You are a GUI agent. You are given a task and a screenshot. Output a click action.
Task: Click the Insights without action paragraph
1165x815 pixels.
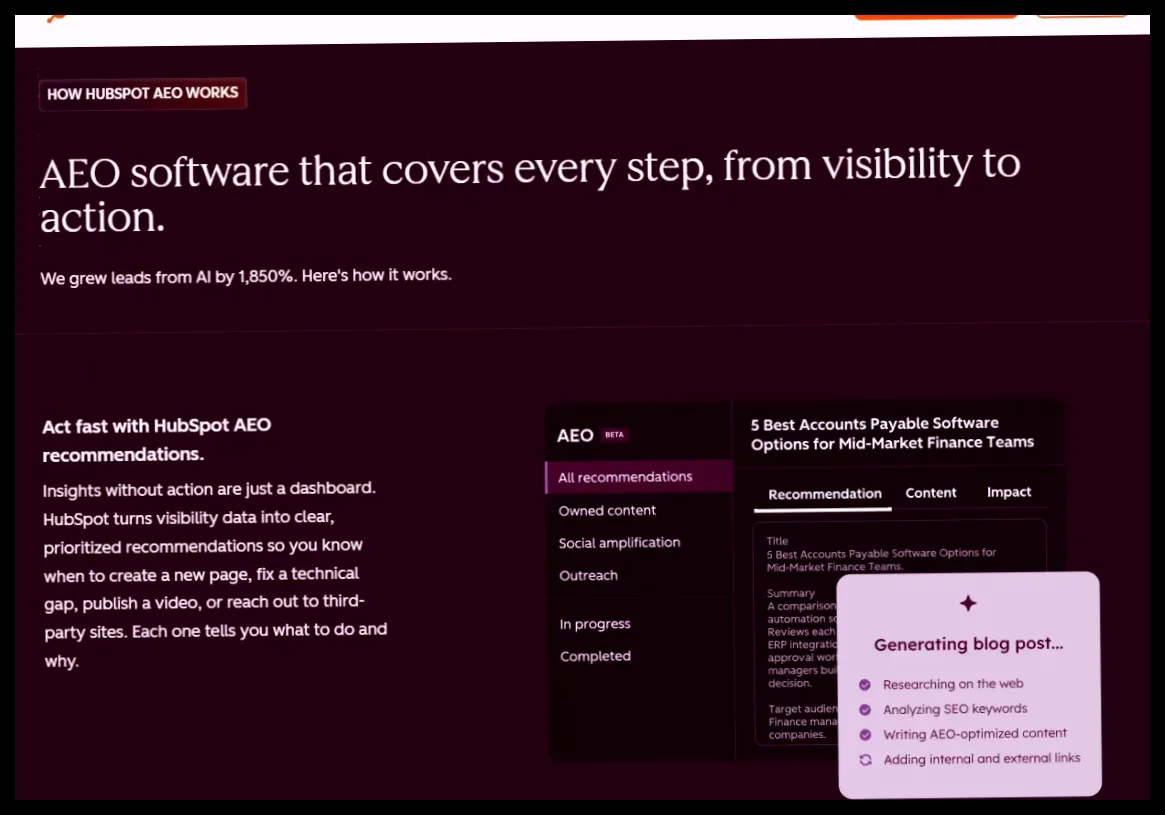click(x=215, y=574)
